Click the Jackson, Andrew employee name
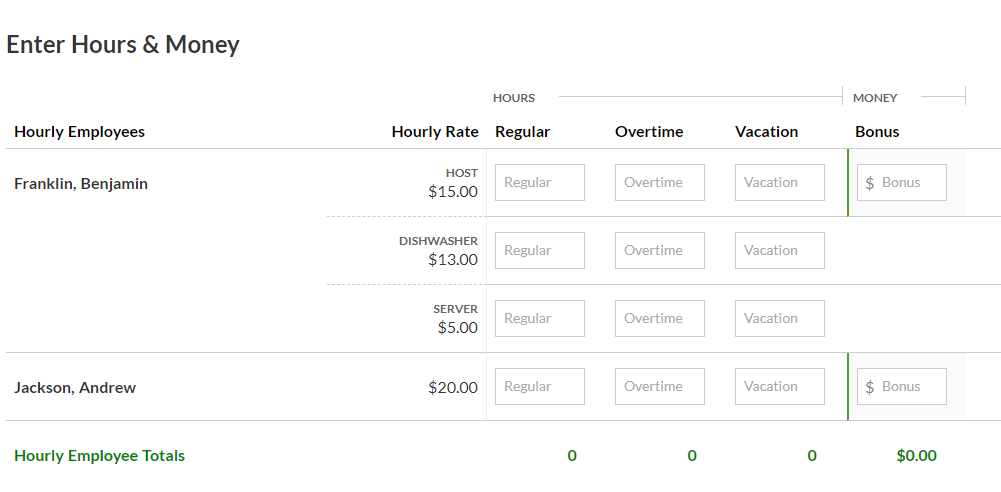This screenshot has height=492, width=1001. 75,388
